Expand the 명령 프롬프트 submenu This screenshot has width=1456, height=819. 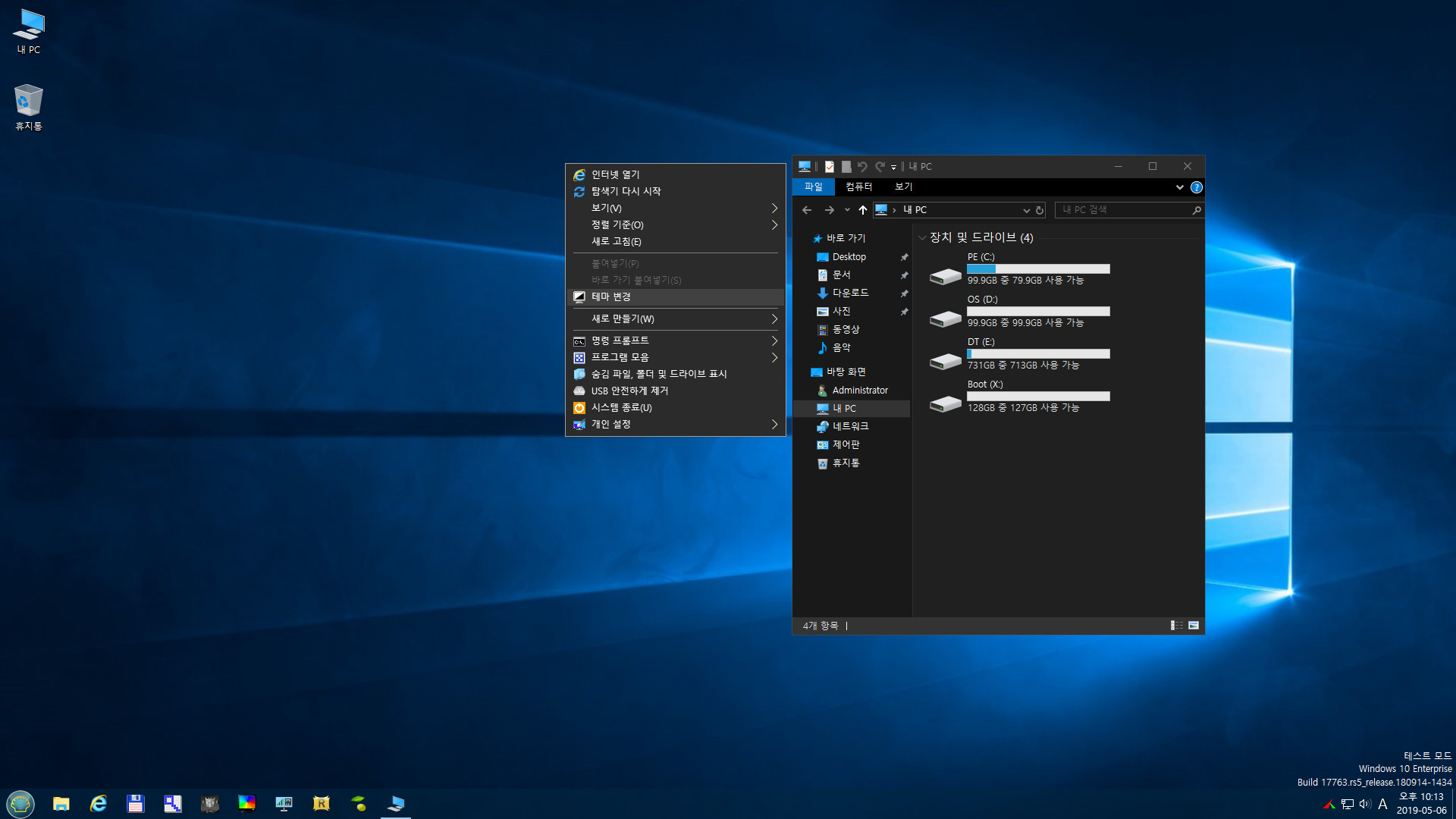[676, 340]
